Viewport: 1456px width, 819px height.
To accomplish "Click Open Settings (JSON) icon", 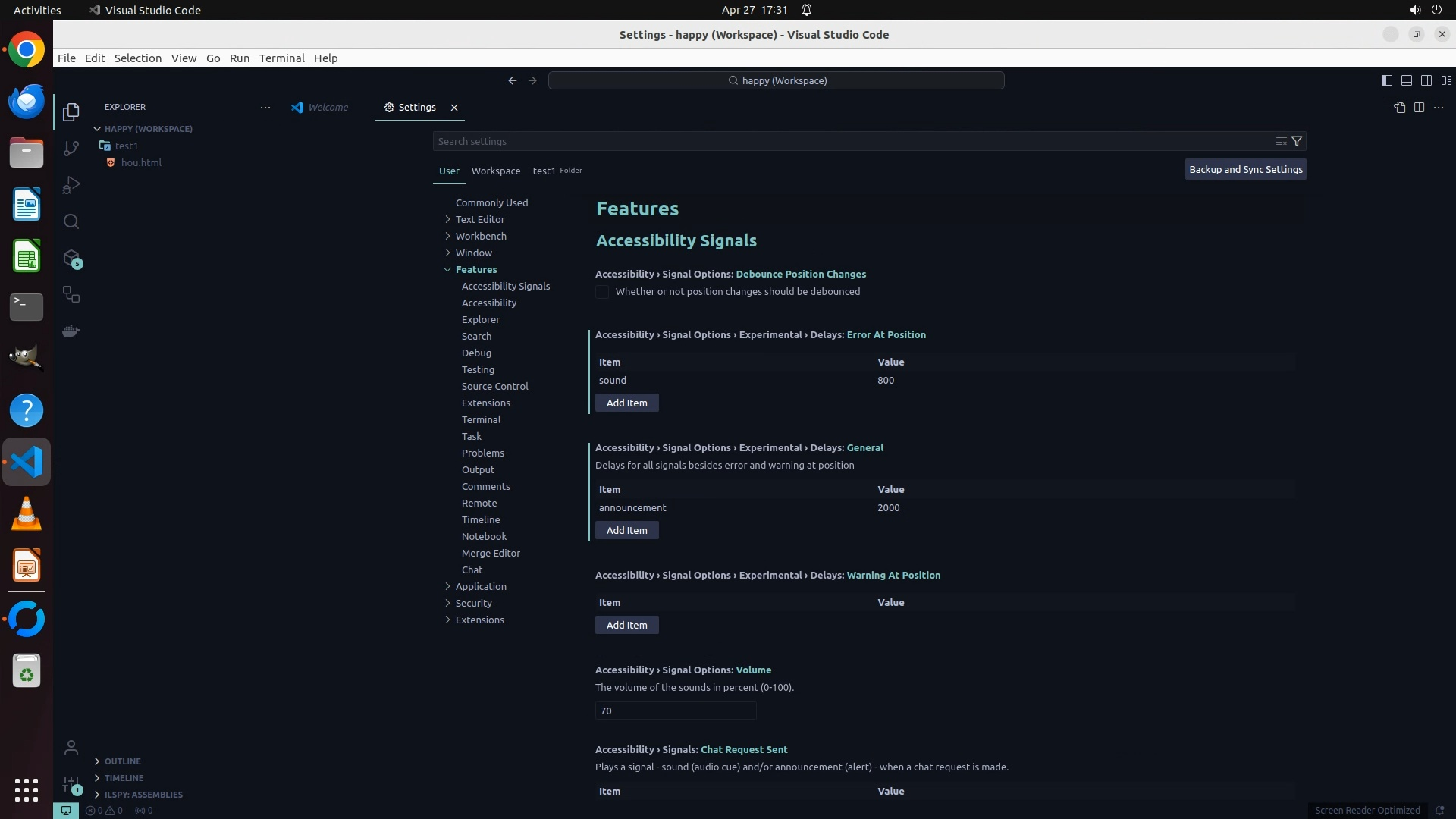I will pos(1399,108).
